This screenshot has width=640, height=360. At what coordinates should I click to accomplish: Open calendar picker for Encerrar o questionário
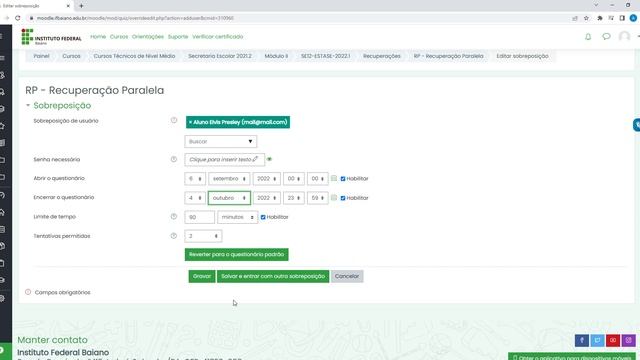tap(334, 198)
